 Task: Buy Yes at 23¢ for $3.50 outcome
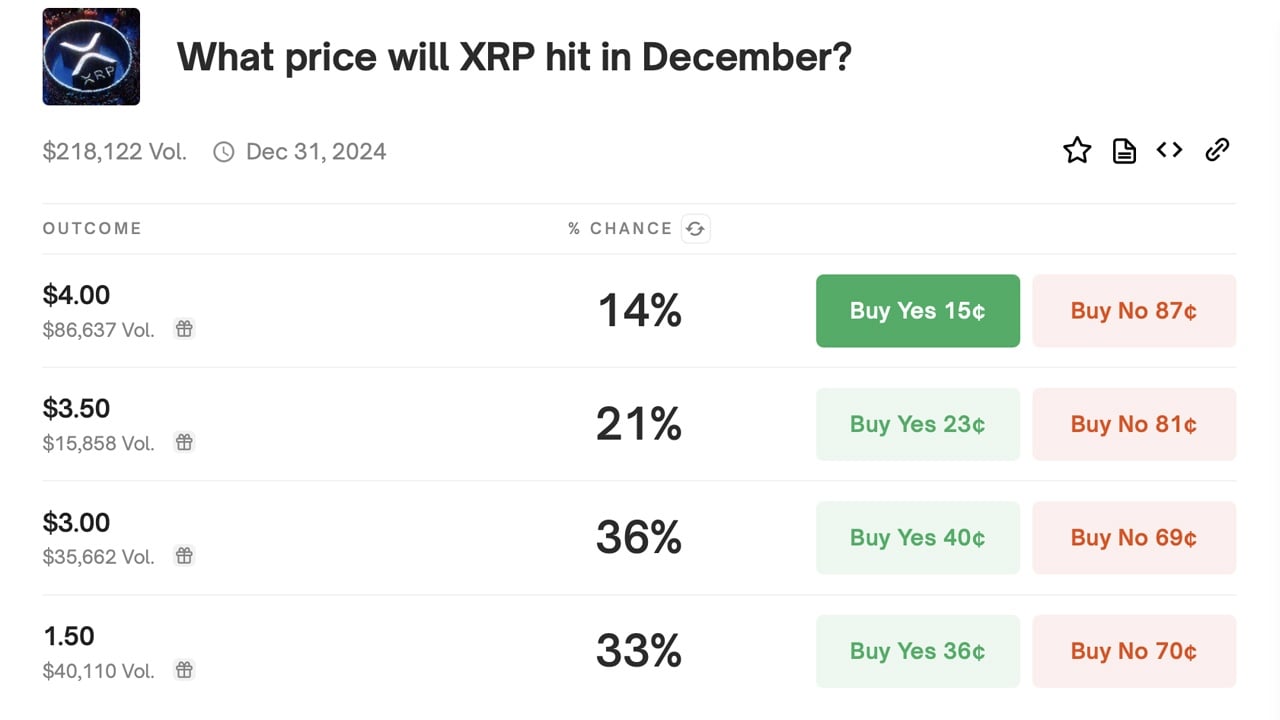point(917,424)
